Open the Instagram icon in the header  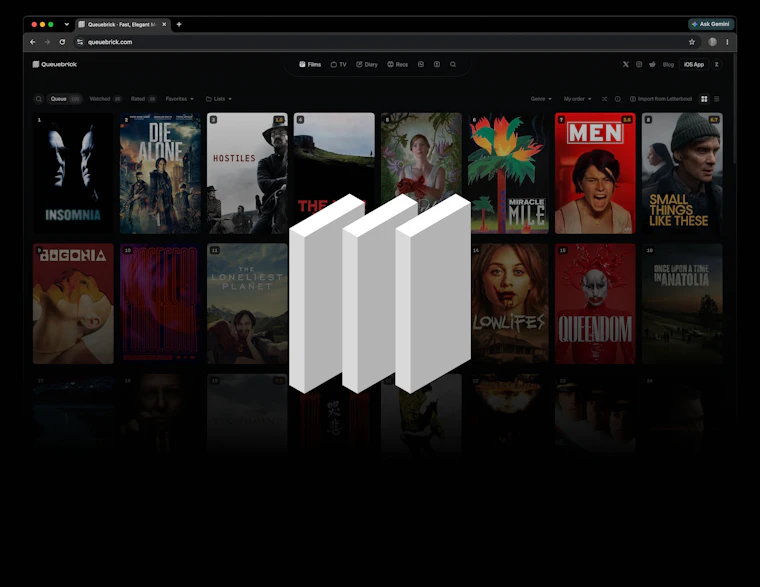coord(639,64)
